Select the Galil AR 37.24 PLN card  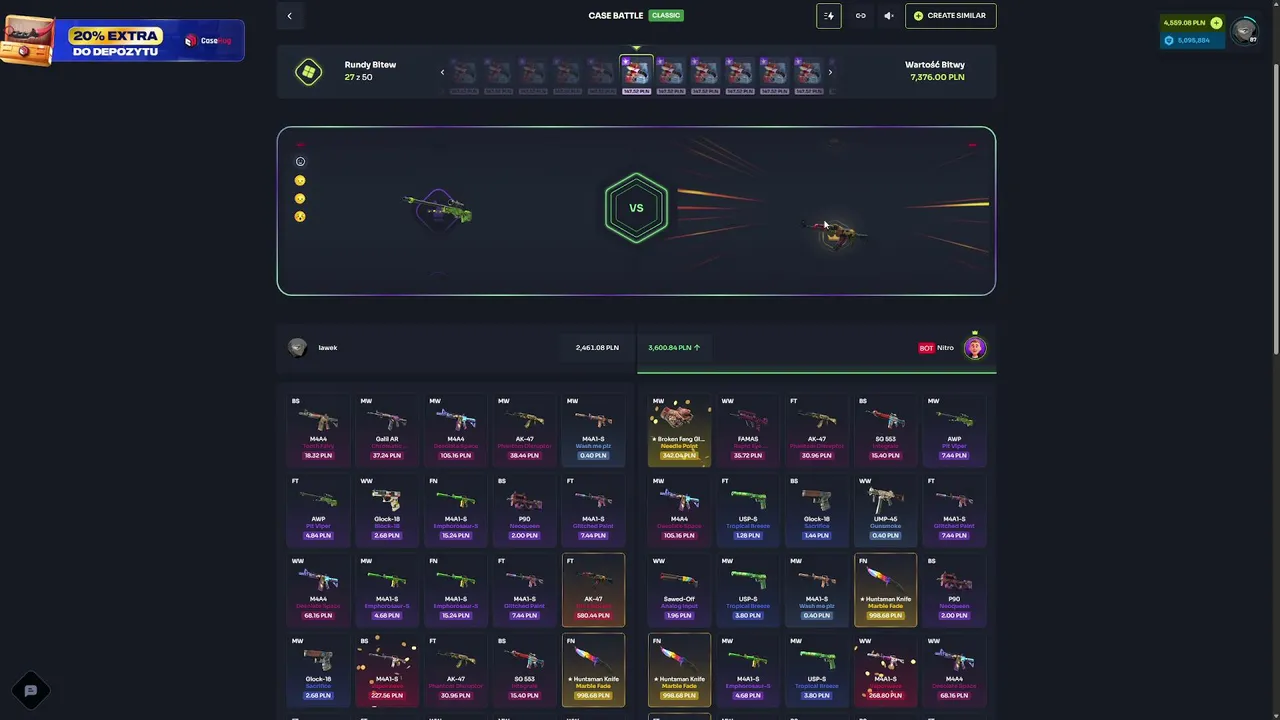coord(387,428)
